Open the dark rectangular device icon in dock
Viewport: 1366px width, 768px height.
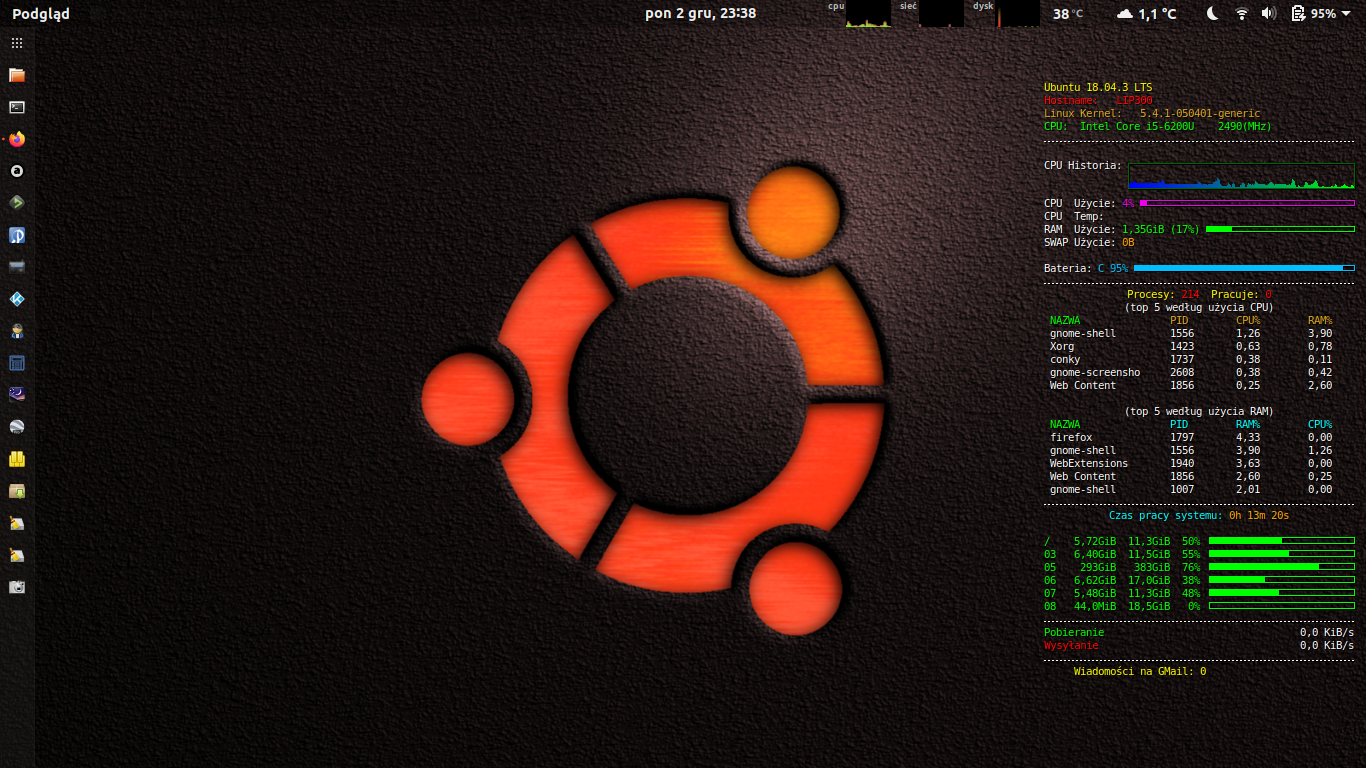pyautogui.click(x=16, y=267)
